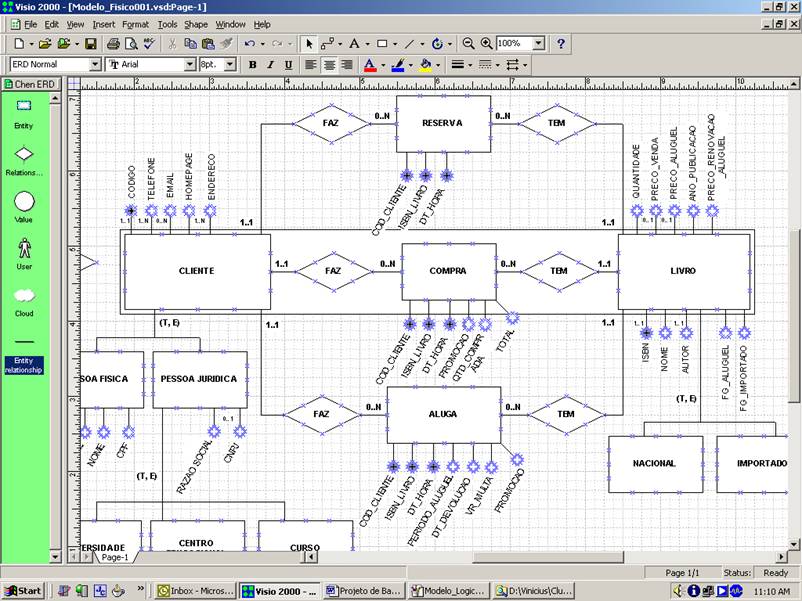Select the Text tool
802x601 pixels.
click(x=353, y=43)
